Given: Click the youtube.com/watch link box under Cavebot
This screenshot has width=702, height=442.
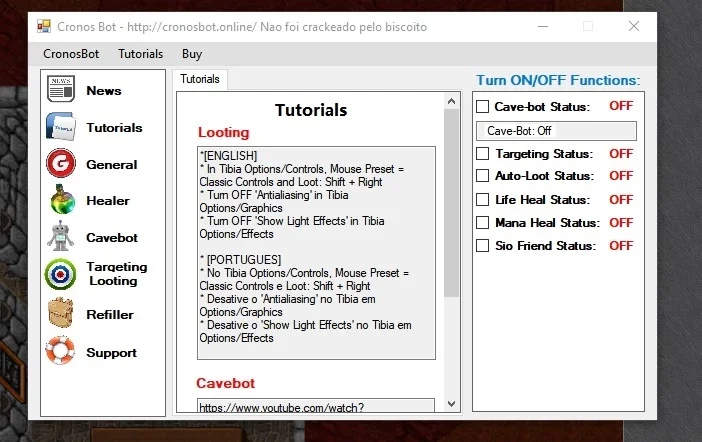Looking at the screenshot, I should click(316, 405).
